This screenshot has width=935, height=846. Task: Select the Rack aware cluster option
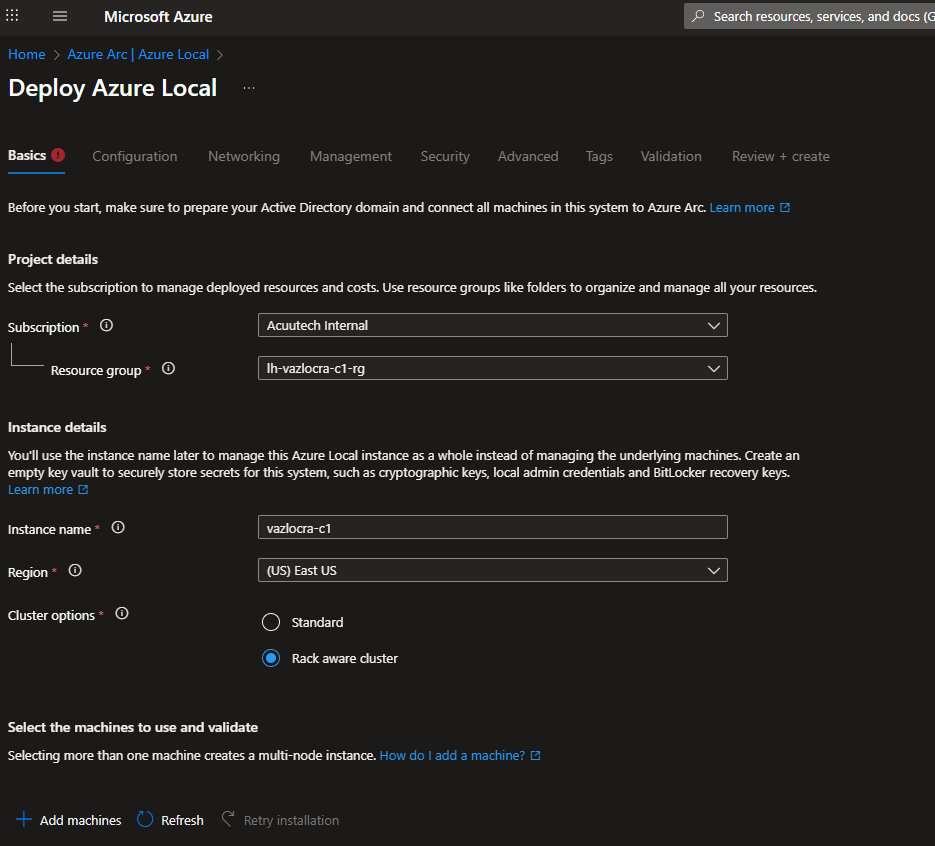pos(271,658)
